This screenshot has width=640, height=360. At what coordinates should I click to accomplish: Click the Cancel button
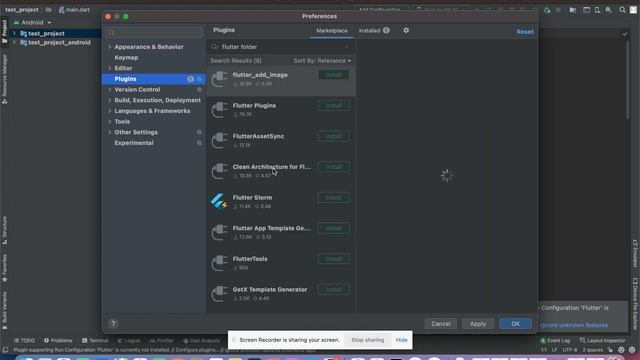pyautogui.click(x=441, y=324)
